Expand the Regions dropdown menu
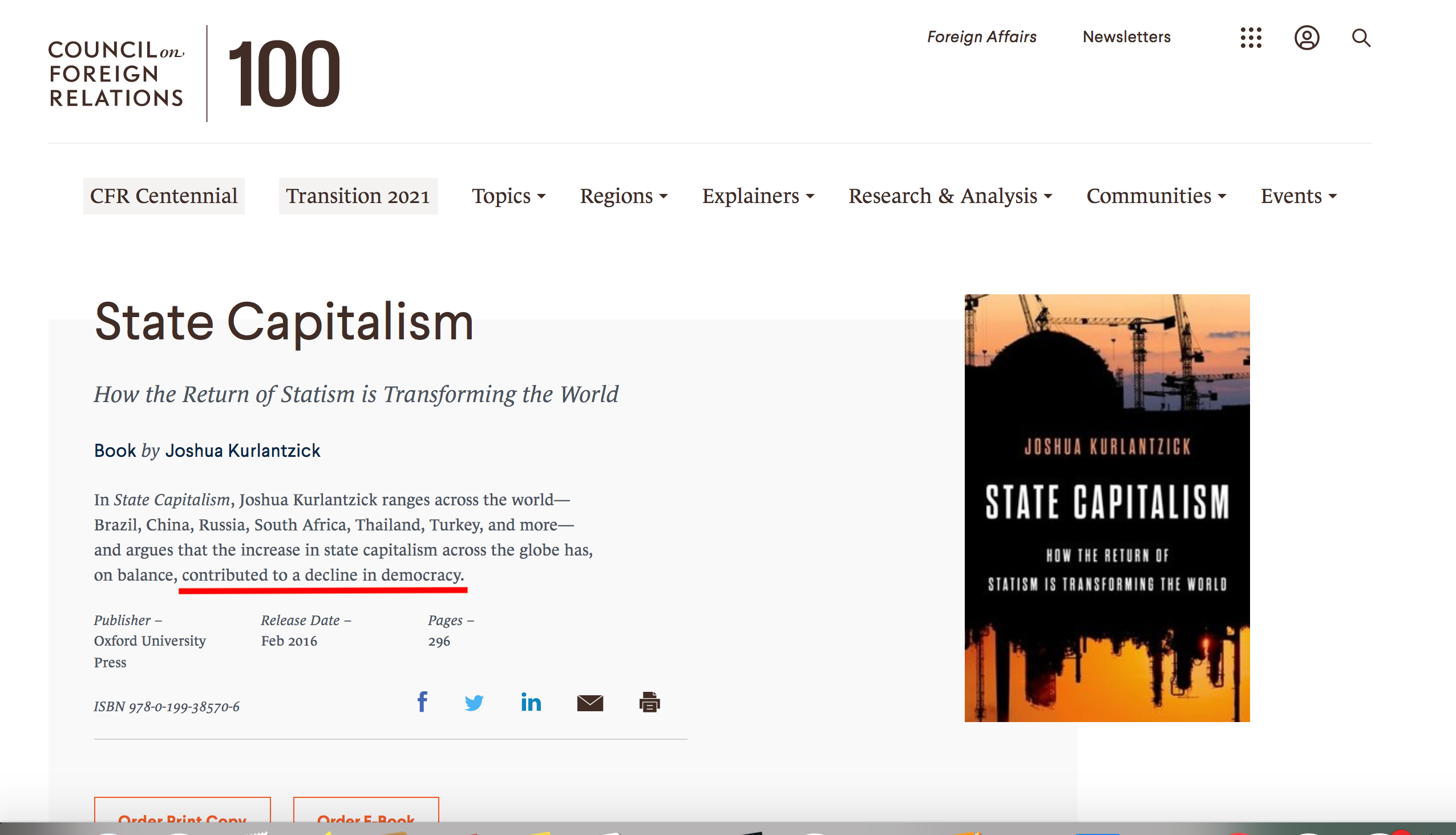The width and height of the screenshot is (1456, 835). 624,196
